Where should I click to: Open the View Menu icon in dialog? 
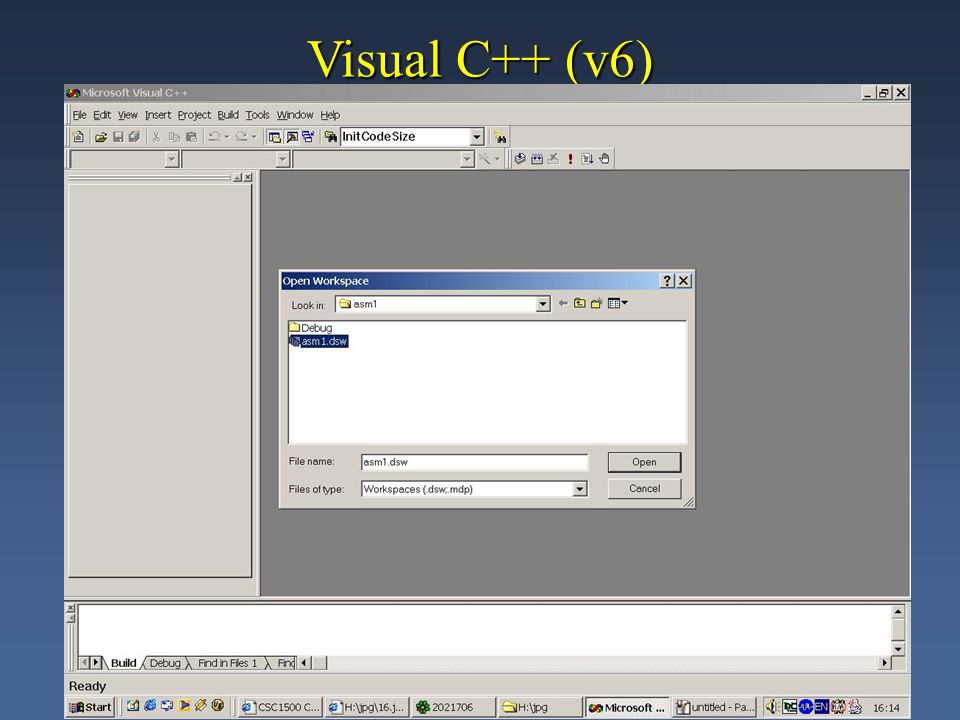pyautogui.click(x=617, y=304)
